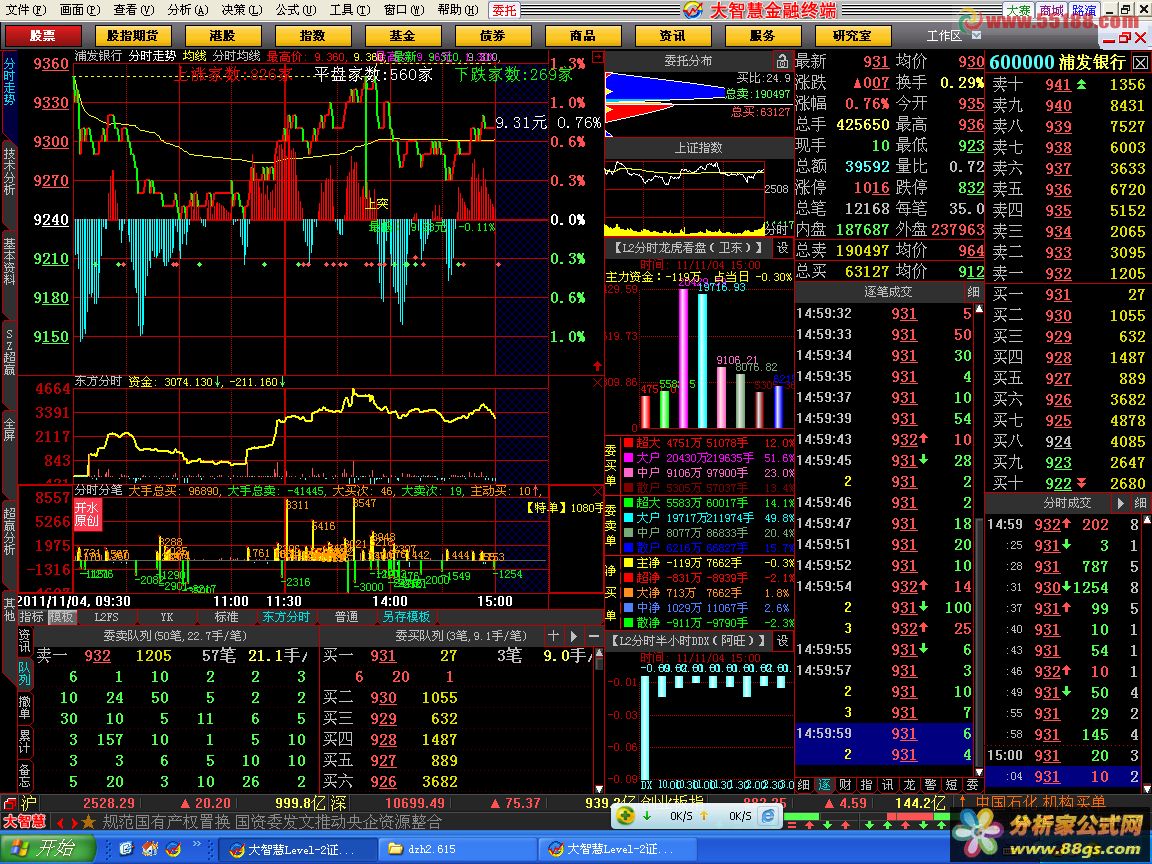
Task: Click play arrow in 委买队列 header
Action: (x=574, y=636)
